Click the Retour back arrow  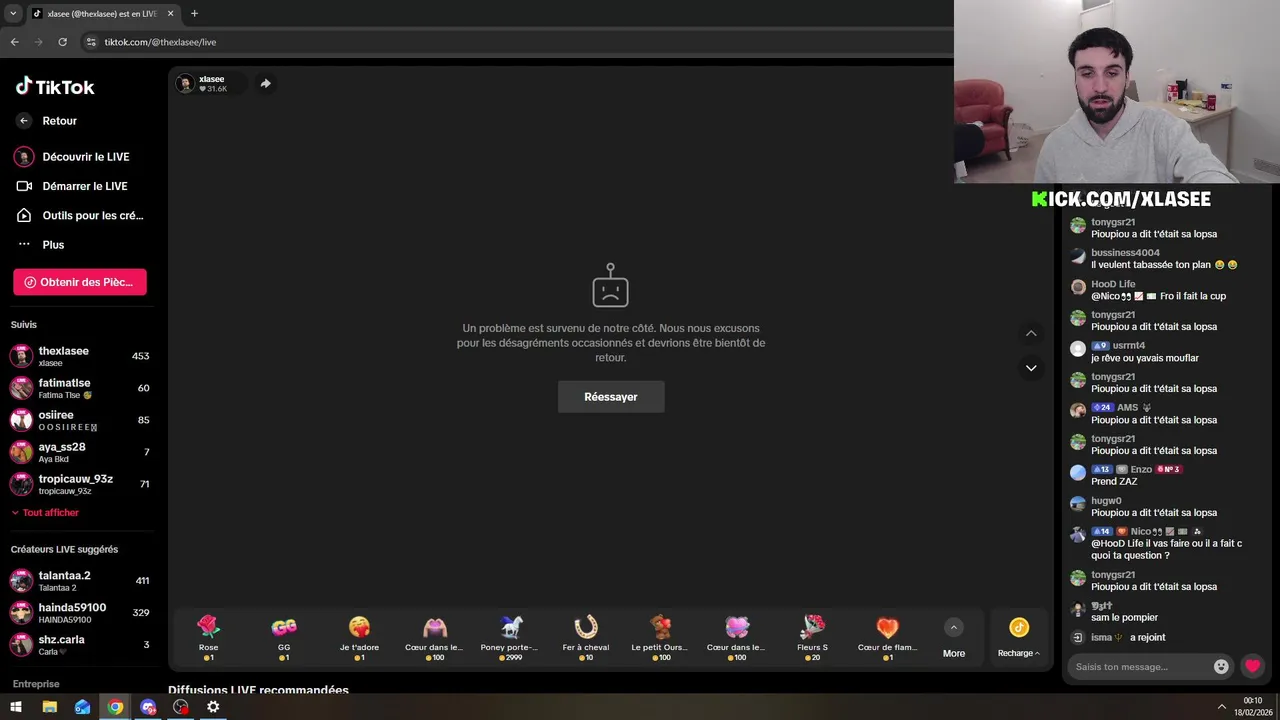click(x=24, y=121)
